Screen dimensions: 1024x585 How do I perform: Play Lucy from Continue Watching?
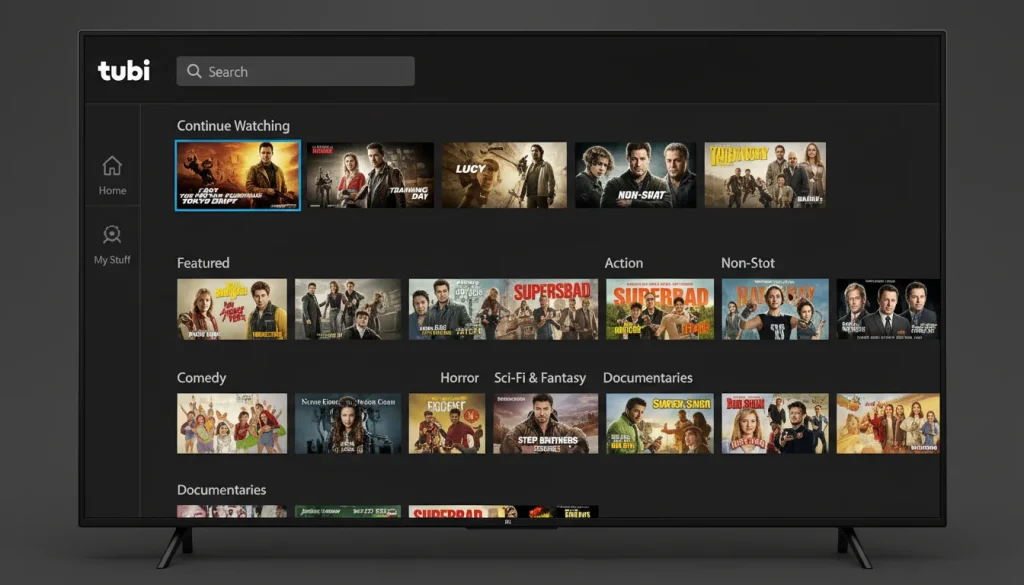tap(504, 175)
